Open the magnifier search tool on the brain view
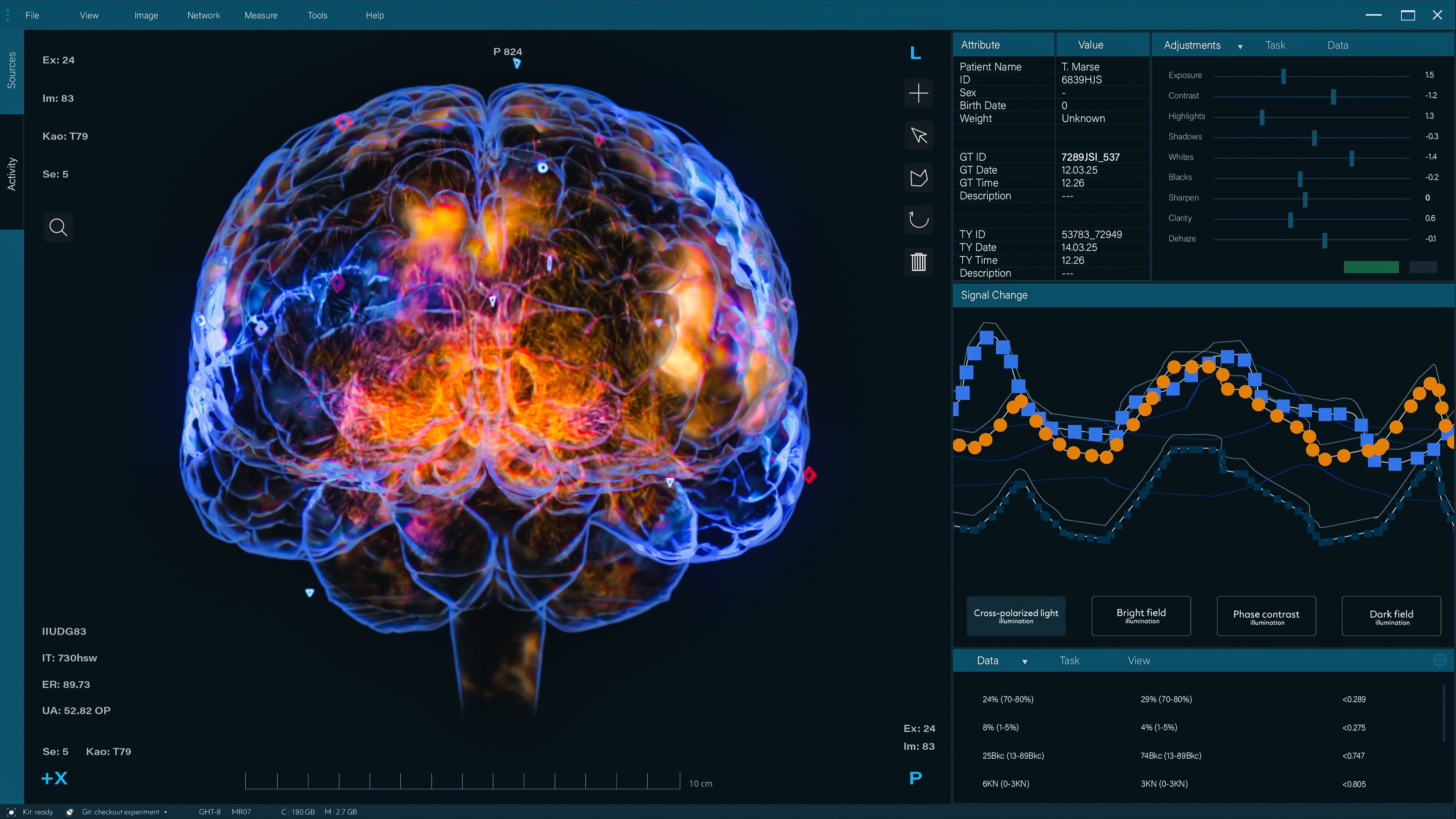 pyautogui.click(x=58, y=227)
